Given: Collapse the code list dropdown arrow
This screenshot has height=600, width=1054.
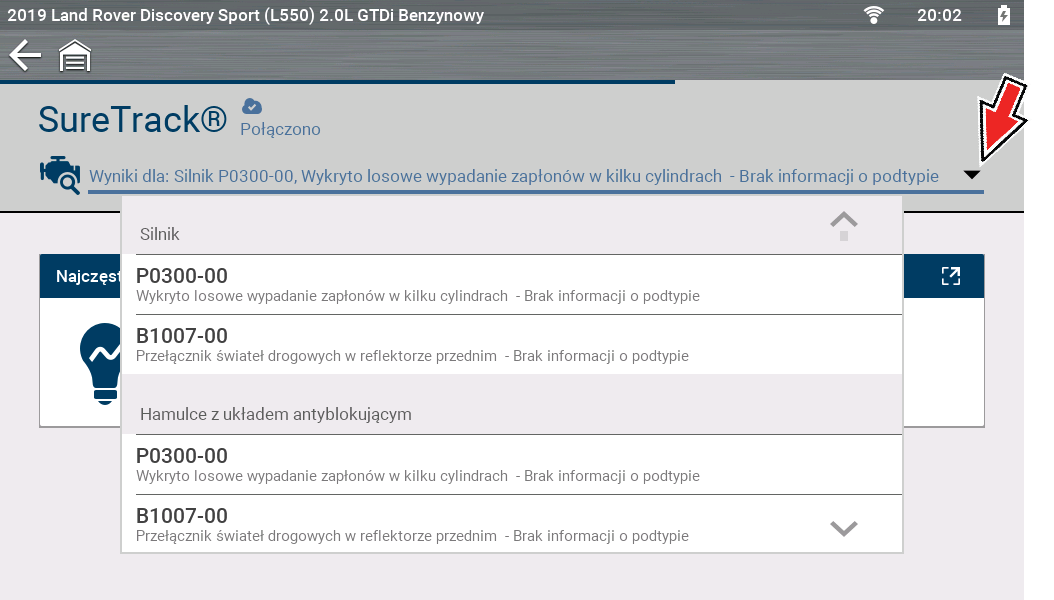Looking at the screenshot, I should pyautogui.click(x=971, y=175).
